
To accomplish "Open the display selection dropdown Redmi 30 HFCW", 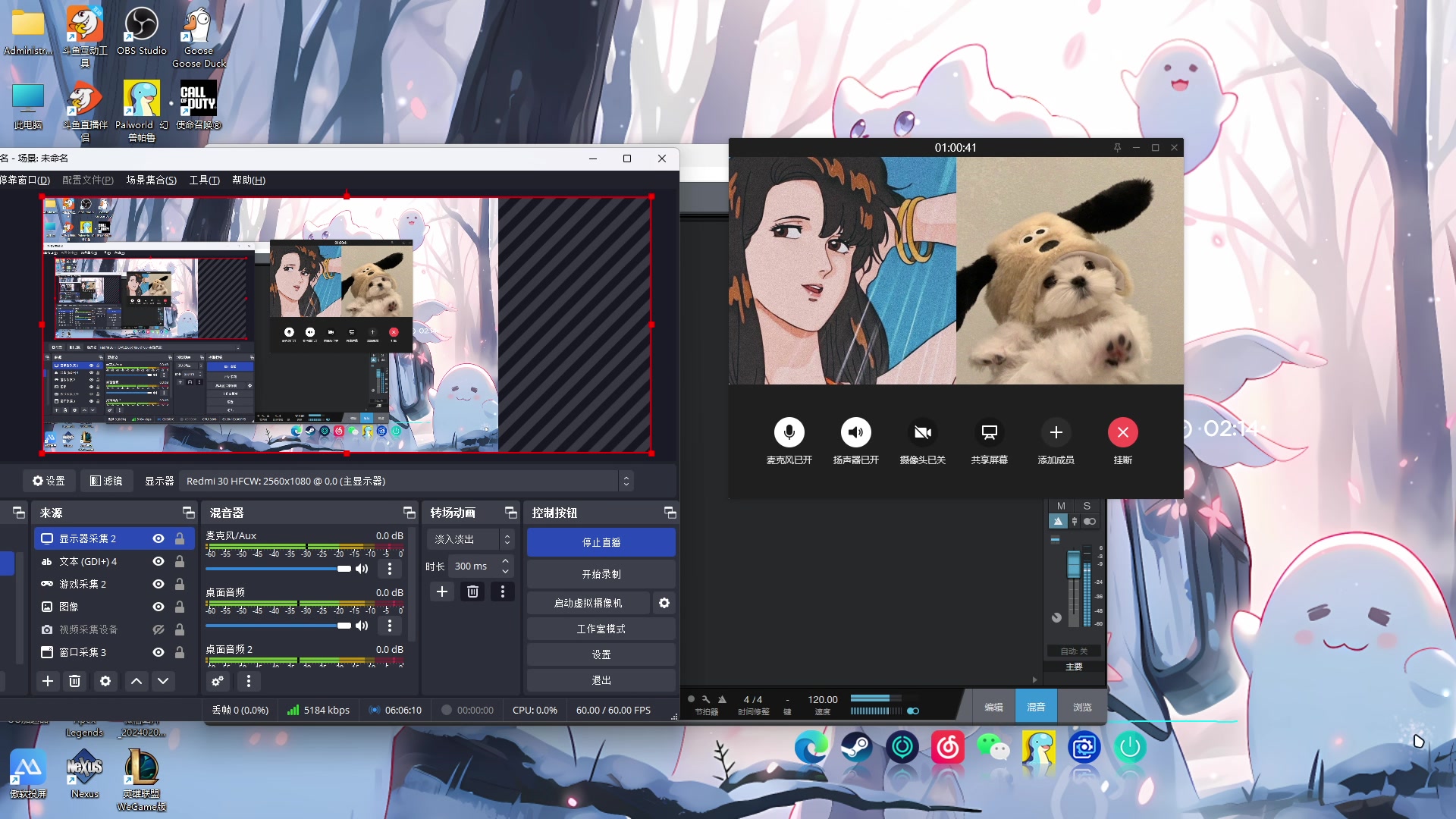I will click(407, 481).
